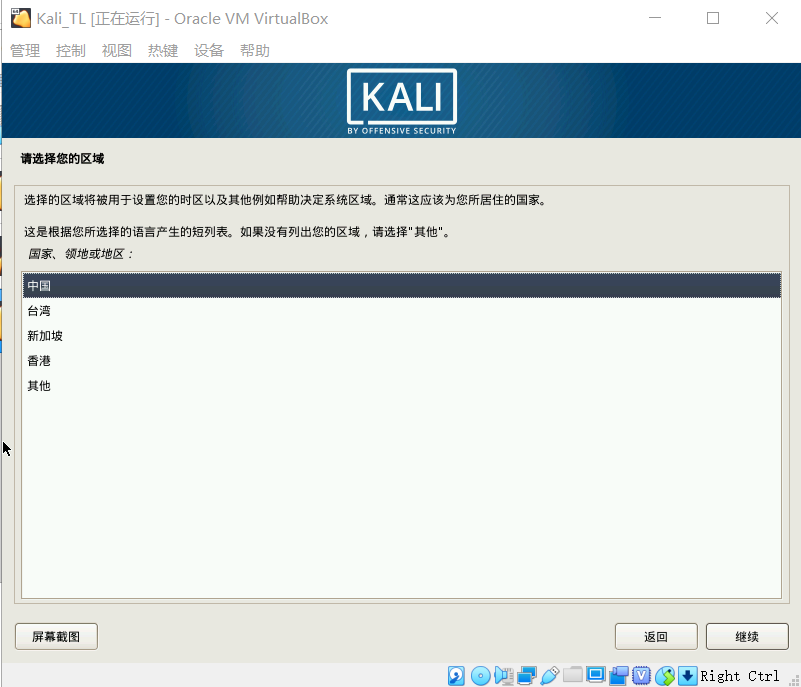Click the keyboard capture arrow icon
801x687 pixels.
688,675
